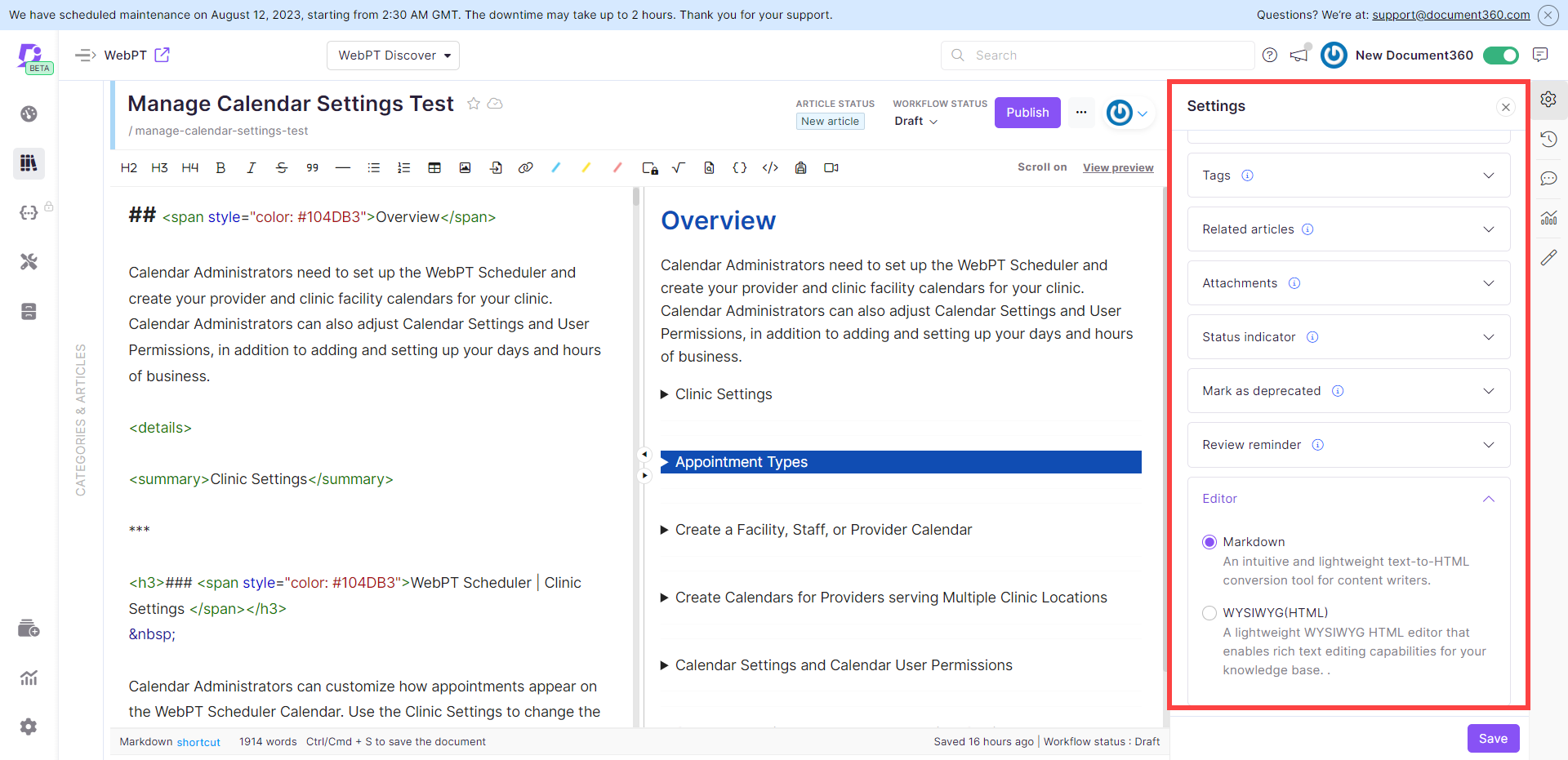The width and height of the screenshot is (1568, 760).
Task: Open the Markdown shortcut link
Action: (x=198, y=742)
